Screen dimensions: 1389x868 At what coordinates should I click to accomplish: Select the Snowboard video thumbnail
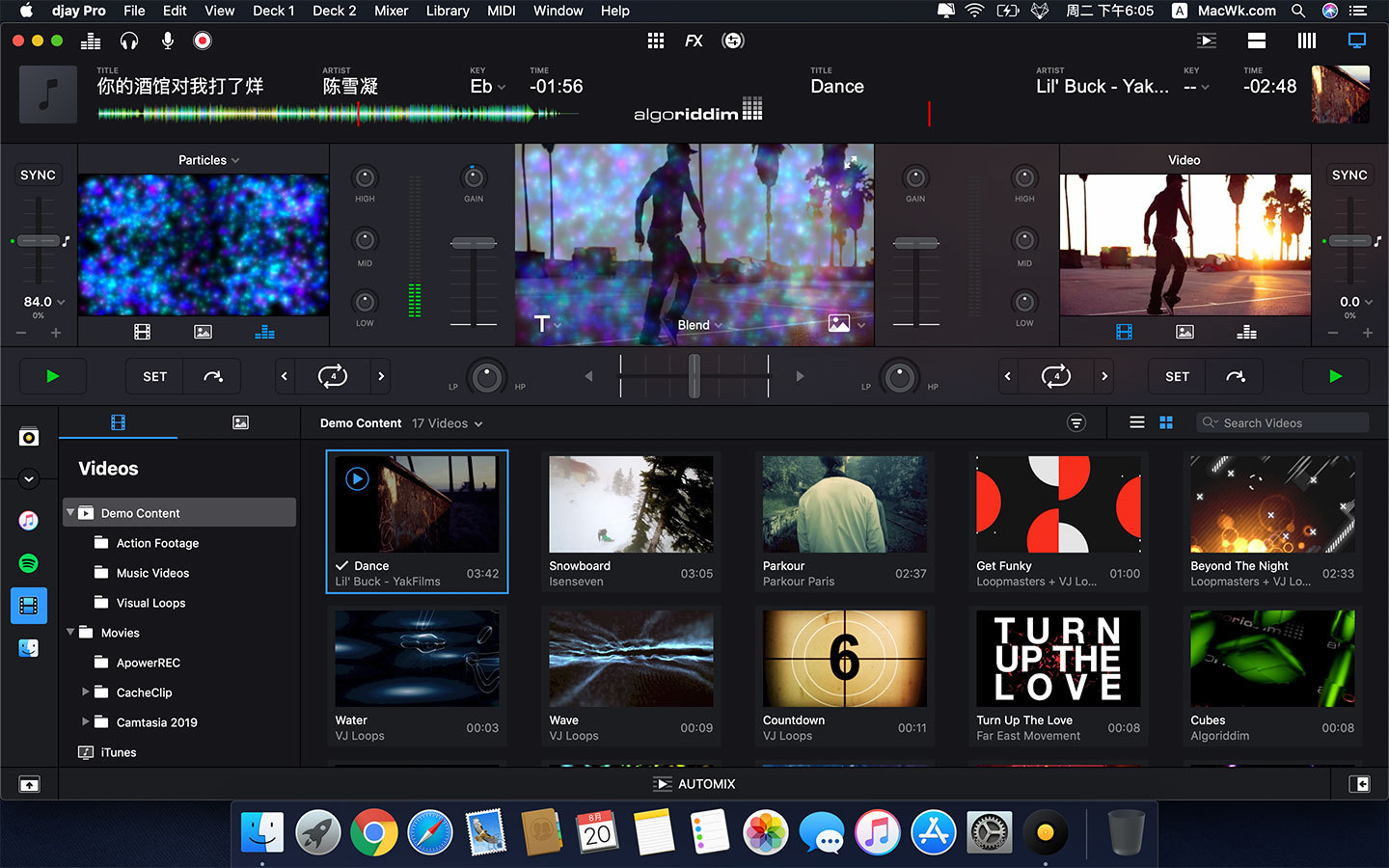point(631,504)
